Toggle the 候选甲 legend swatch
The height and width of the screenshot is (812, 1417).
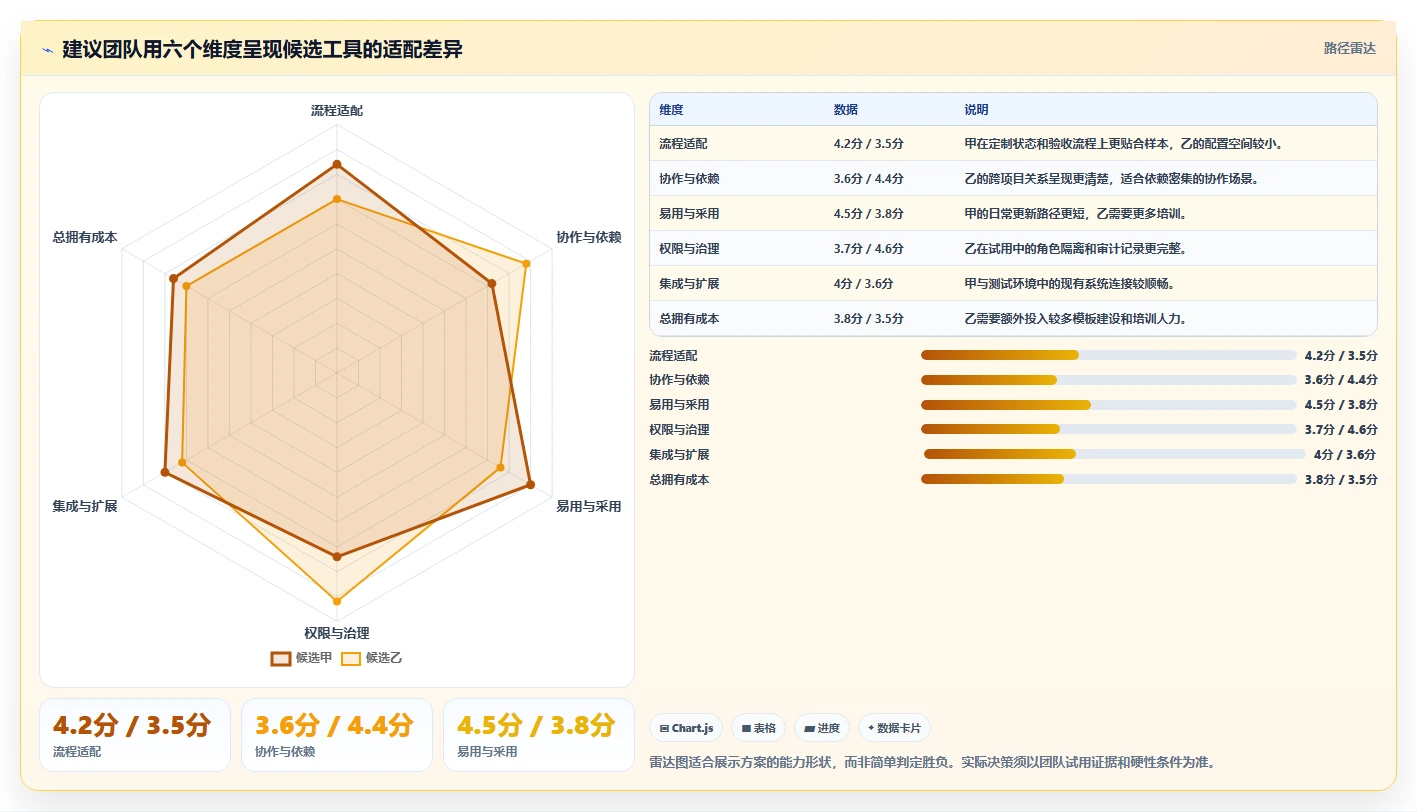pyautogui.click(x=281, y=658)
